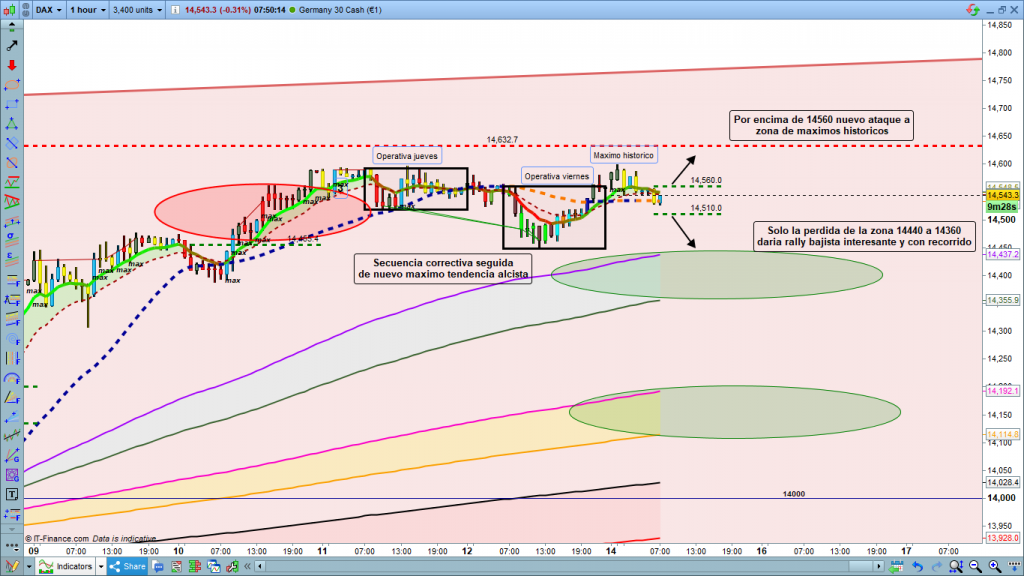Open the Indicators dropdown arrow
This screenshot has width=1024, height=576.
pos(103,566)
